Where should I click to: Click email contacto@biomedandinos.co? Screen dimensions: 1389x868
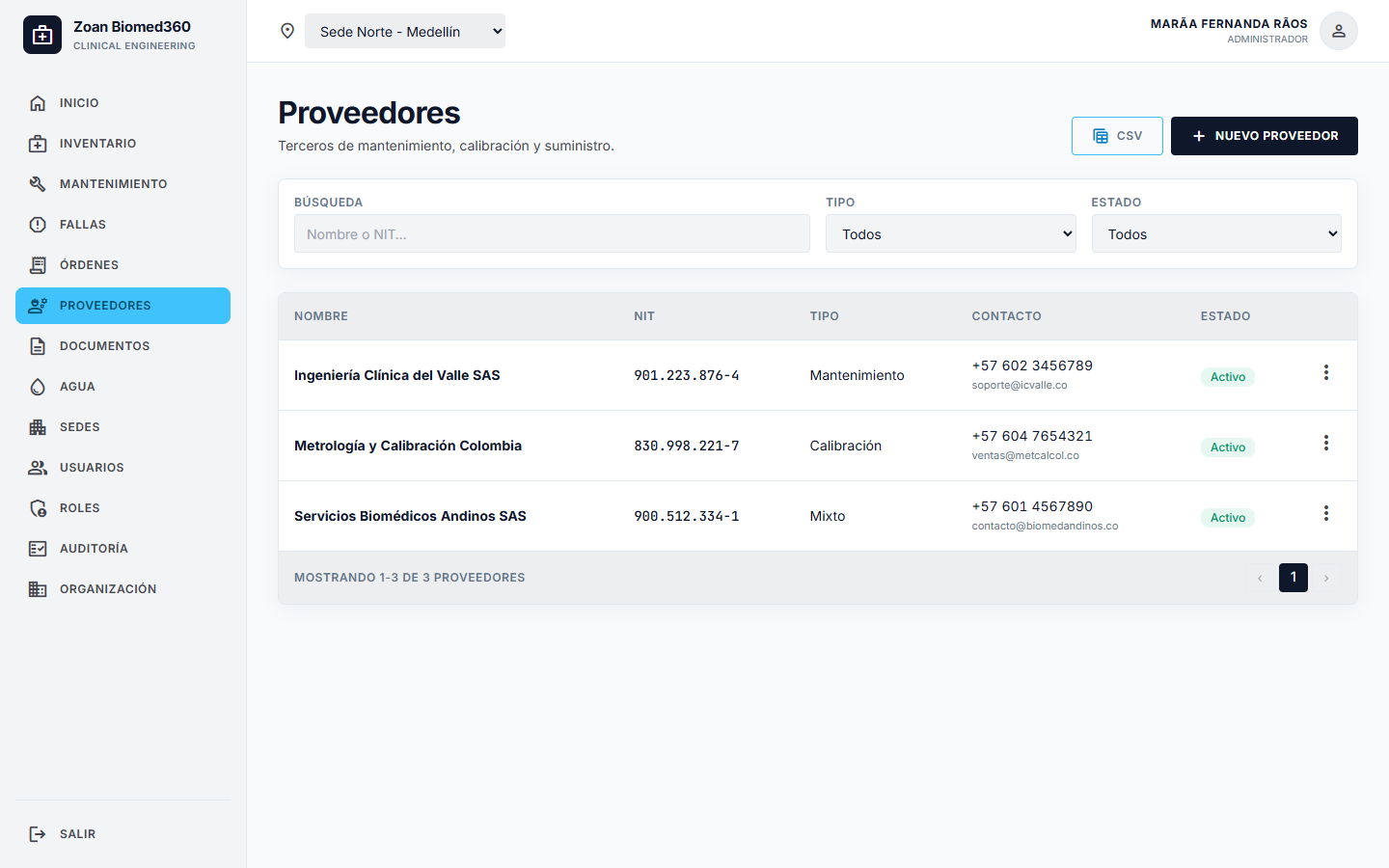point(1045,526)
